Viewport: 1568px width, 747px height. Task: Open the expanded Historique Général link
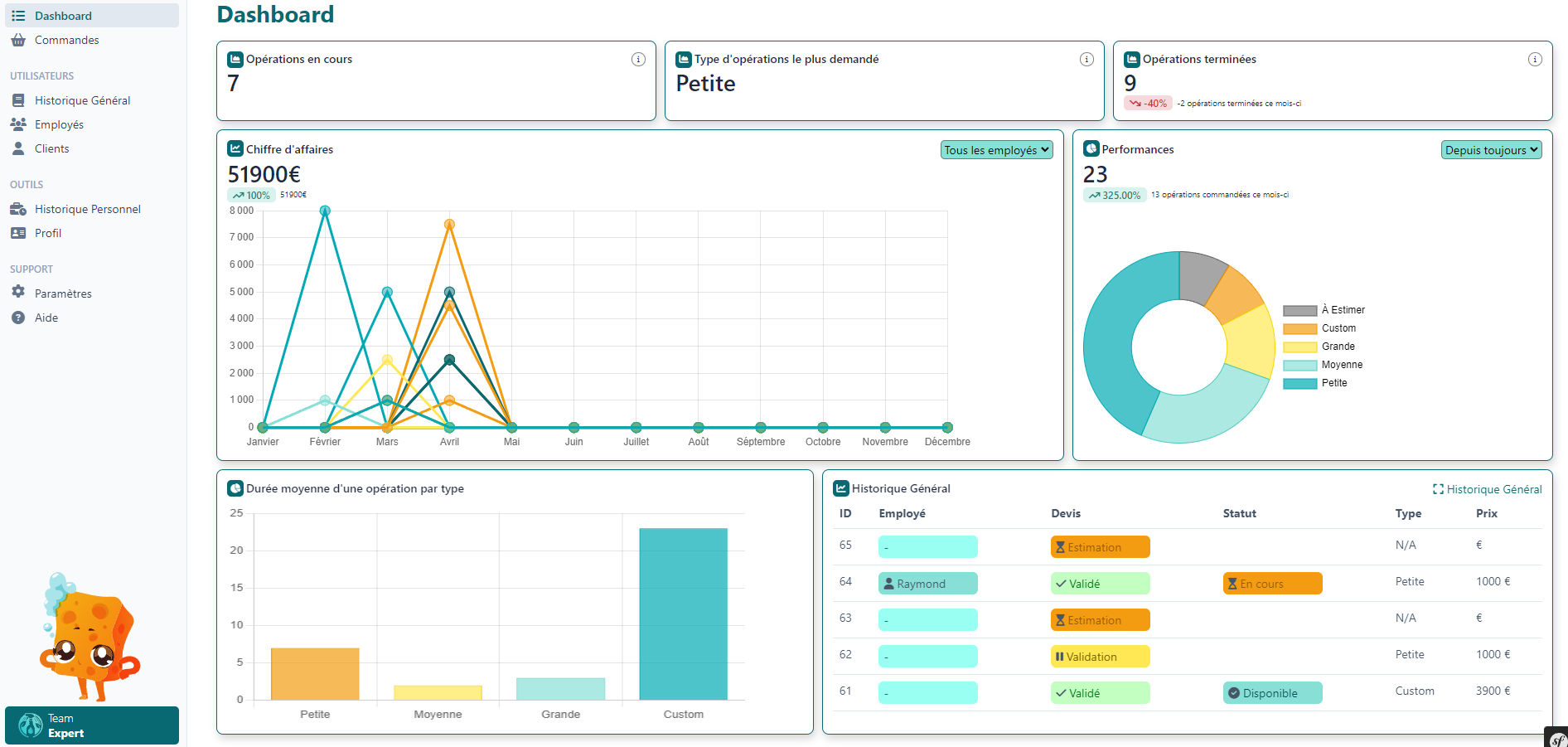point(1488,489)
